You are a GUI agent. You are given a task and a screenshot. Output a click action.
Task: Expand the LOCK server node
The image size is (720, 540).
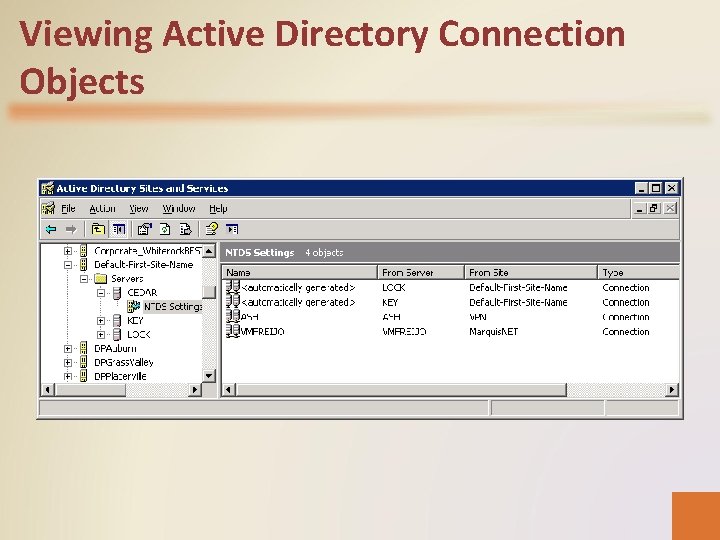[101, 334]
